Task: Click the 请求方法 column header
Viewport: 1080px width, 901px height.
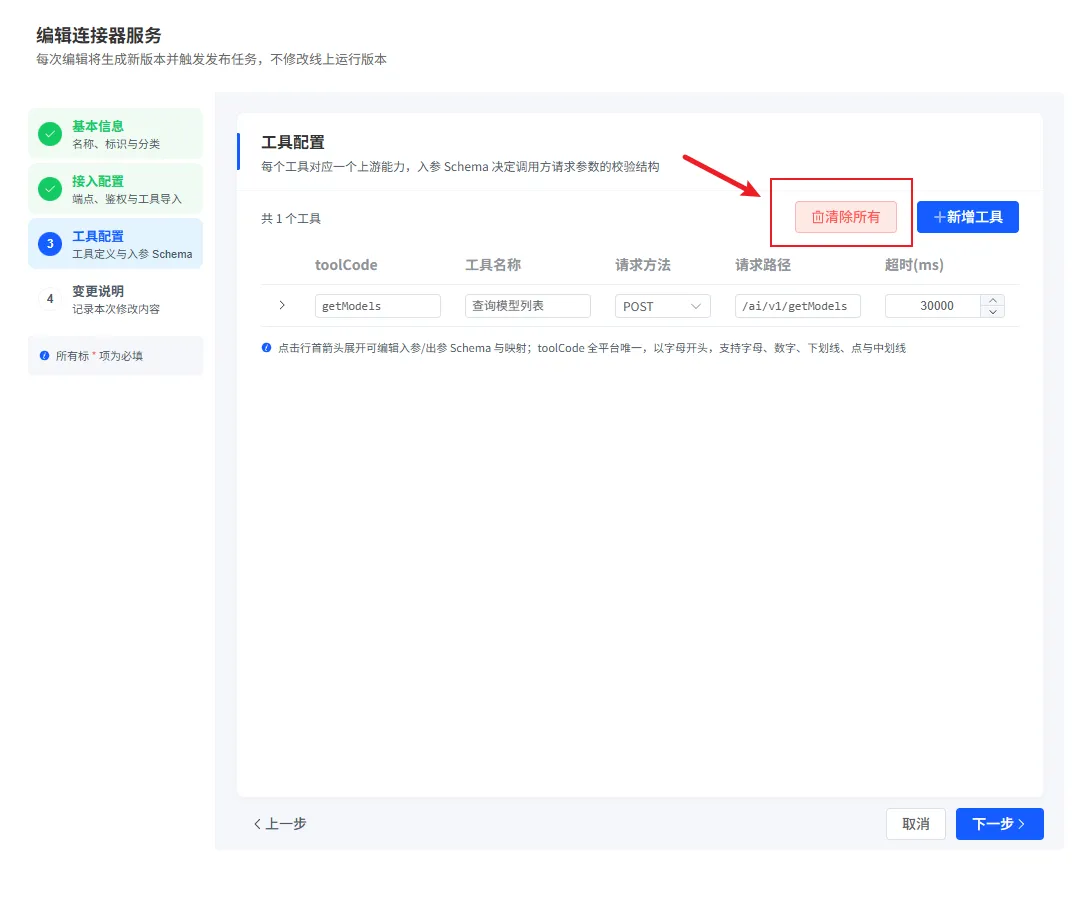Action: (643, 265)
